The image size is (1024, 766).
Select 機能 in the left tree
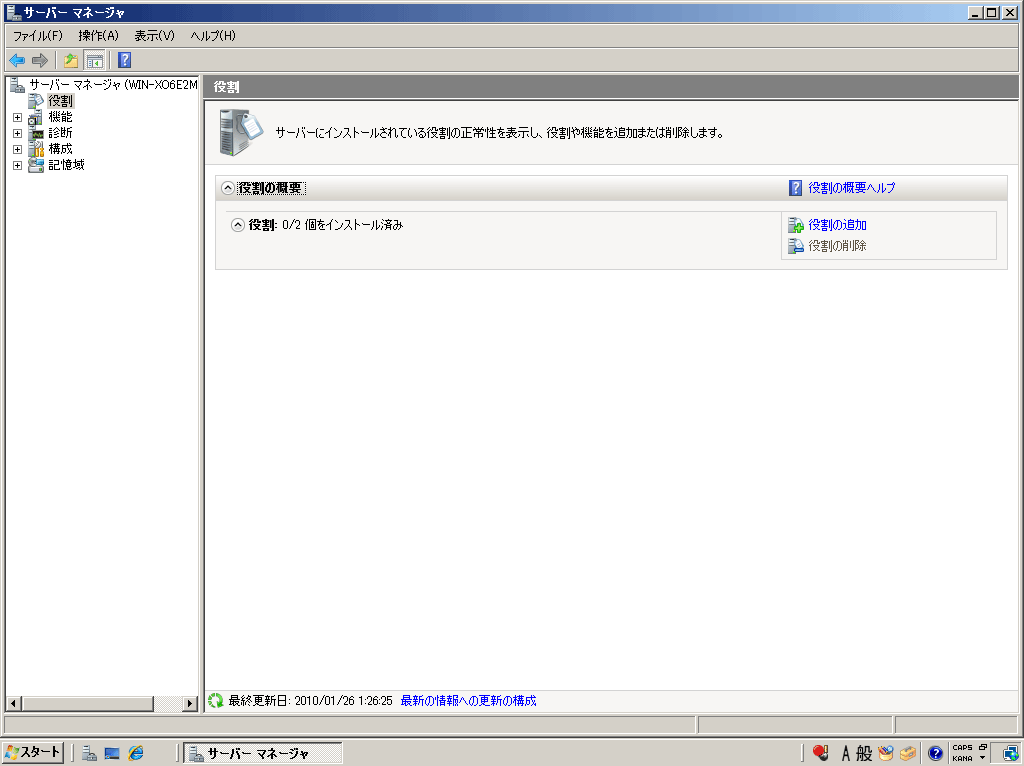point(61,117)
